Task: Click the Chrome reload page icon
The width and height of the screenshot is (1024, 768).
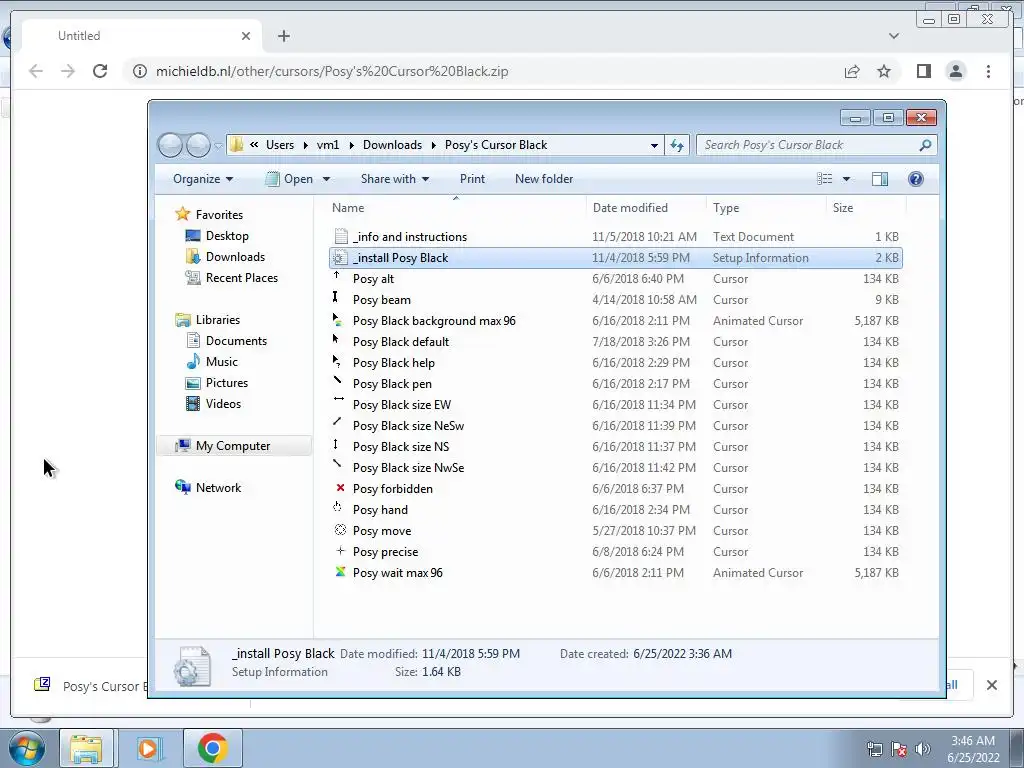Action: [x=100, y=71]
